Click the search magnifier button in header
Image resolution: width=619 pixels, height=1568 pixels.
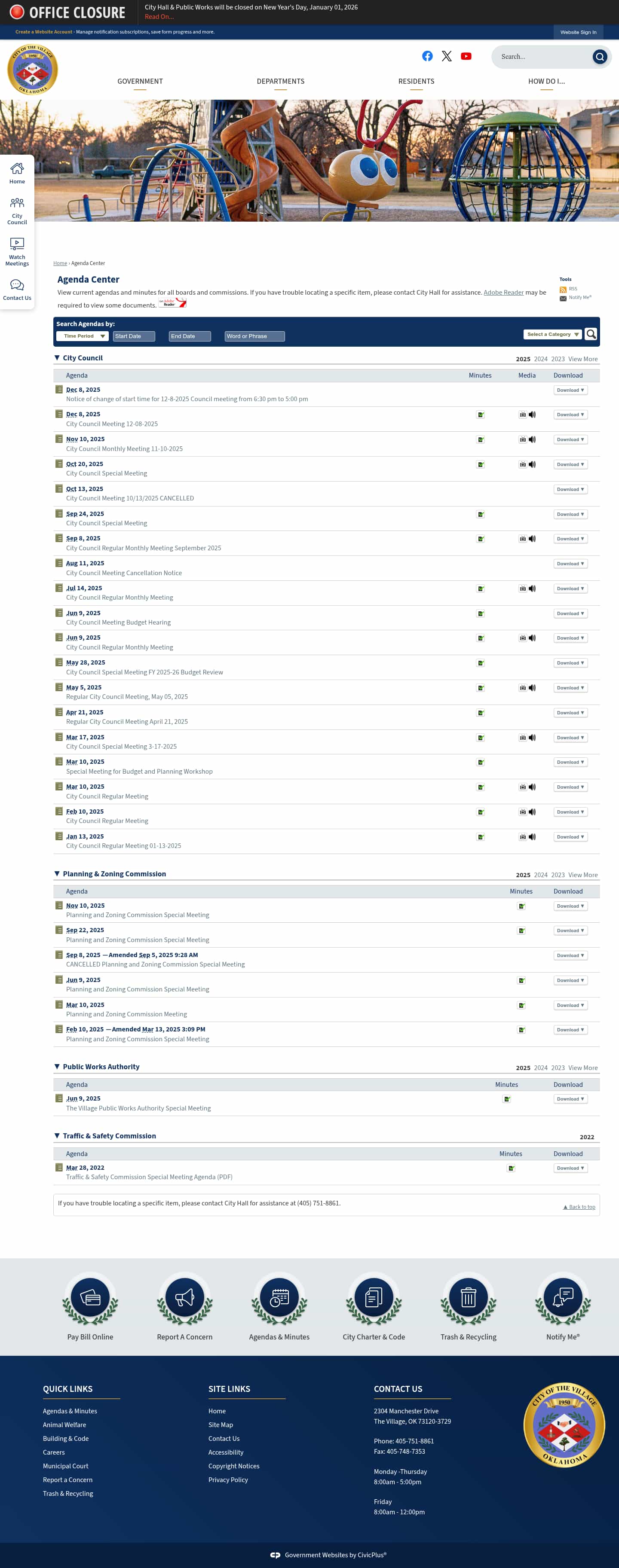click(x=600, y=57)
